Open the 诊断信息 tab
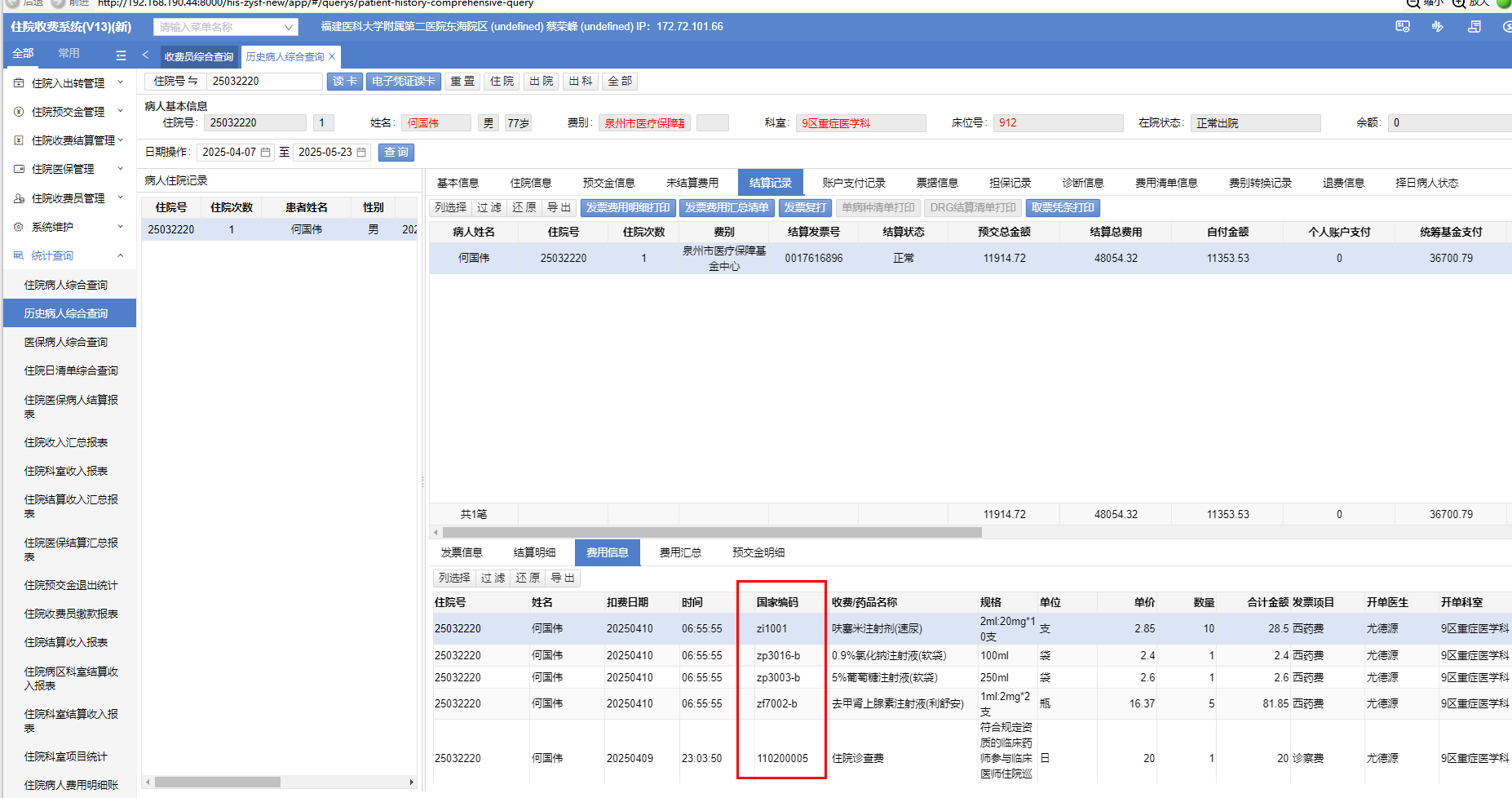Screen dimensions: 1512x798 point(1082,183)
